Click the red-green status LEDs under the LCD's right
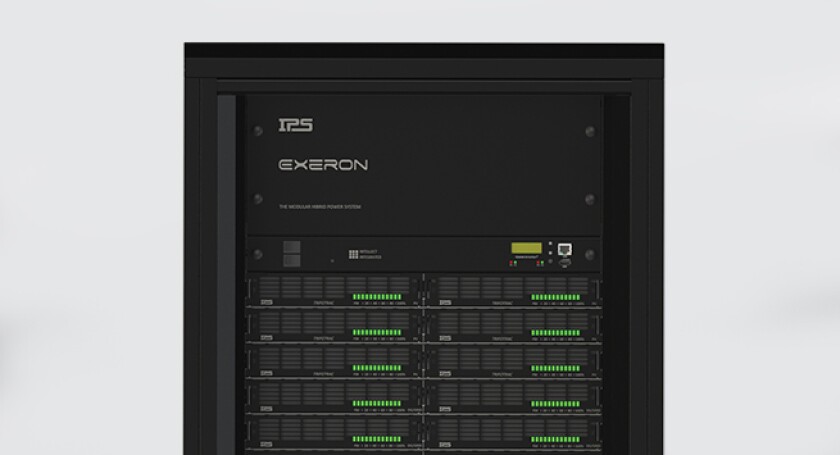This screenshot has height=455, width=840. (x=541, y=263)
